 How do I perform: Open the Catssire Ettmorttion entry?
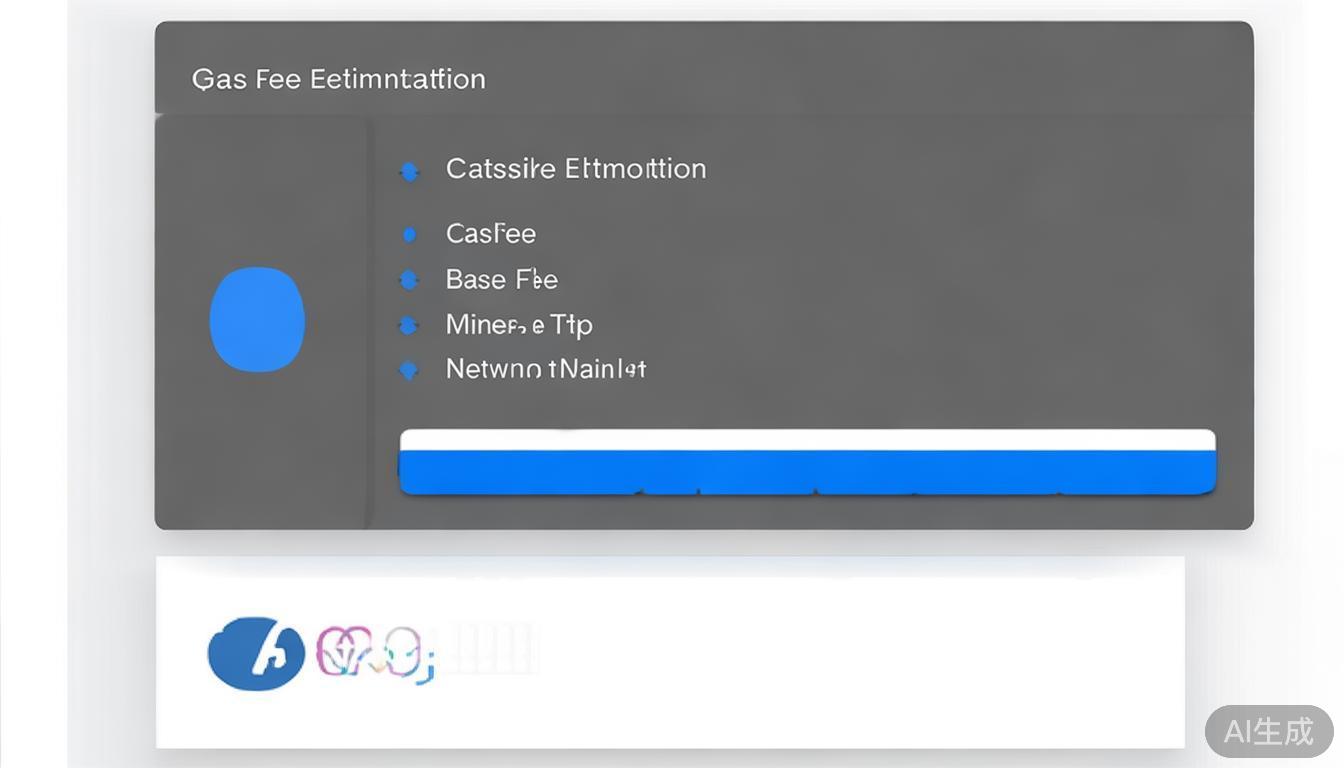(576, 169)
